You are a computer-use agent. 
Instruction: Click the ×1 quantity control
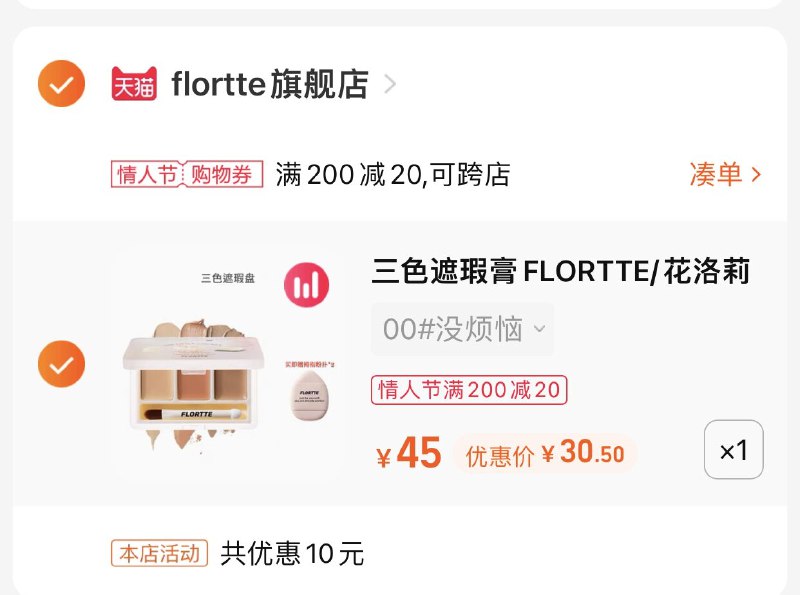point(735,450)
